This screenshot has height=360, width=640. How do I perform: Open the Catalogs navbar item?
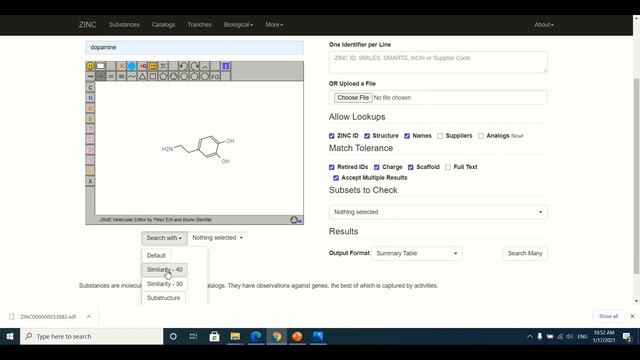(163, 24)
